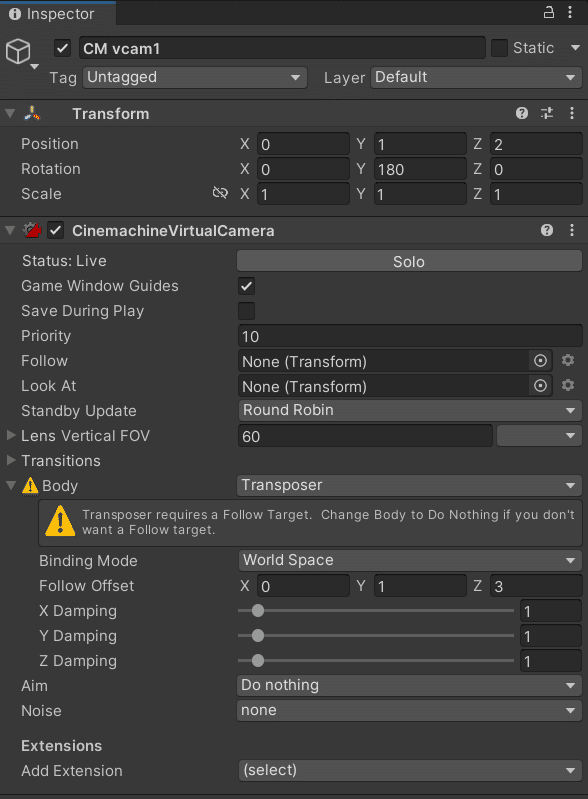The width and height of the screenshot is (588, 799).
Task: Expand the Transitions foldout
Action: click(x=11, y=460)
